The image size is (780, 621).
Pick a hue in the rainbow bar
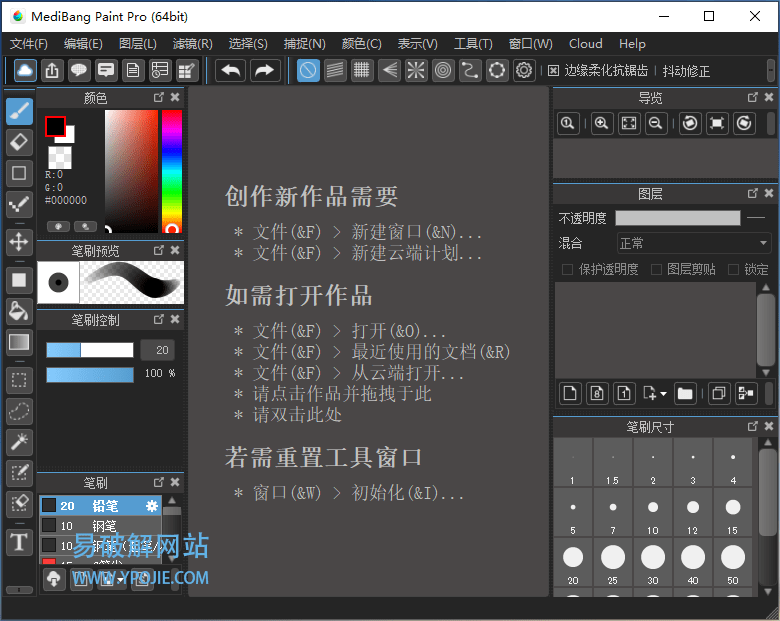pos(172,171)
